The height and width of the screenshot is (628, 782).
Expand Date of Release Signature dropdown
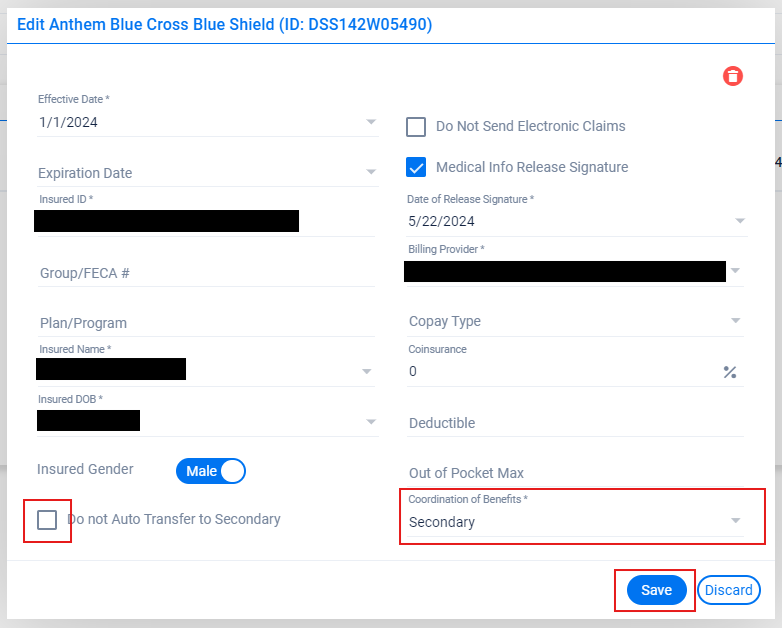coord(740,220)
